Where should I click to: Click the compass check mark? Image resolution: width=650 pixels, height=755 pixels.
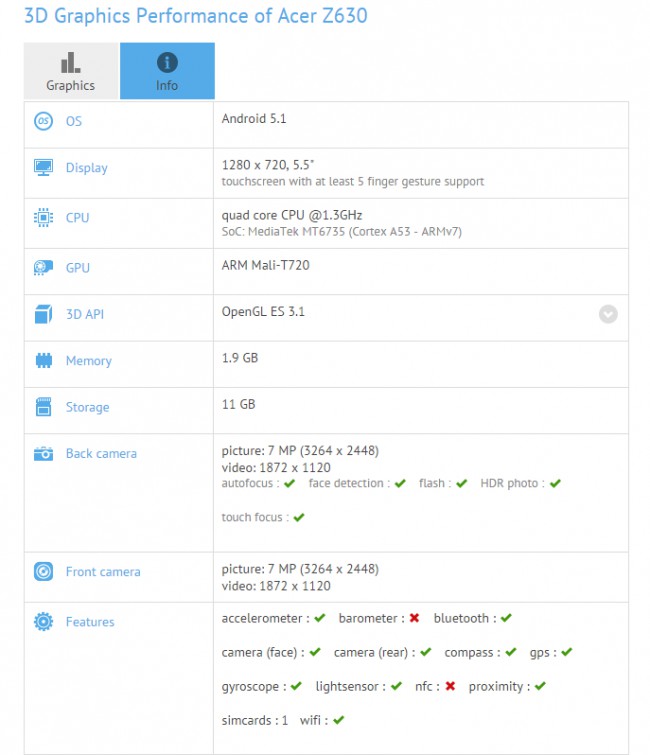coord(511,652)
